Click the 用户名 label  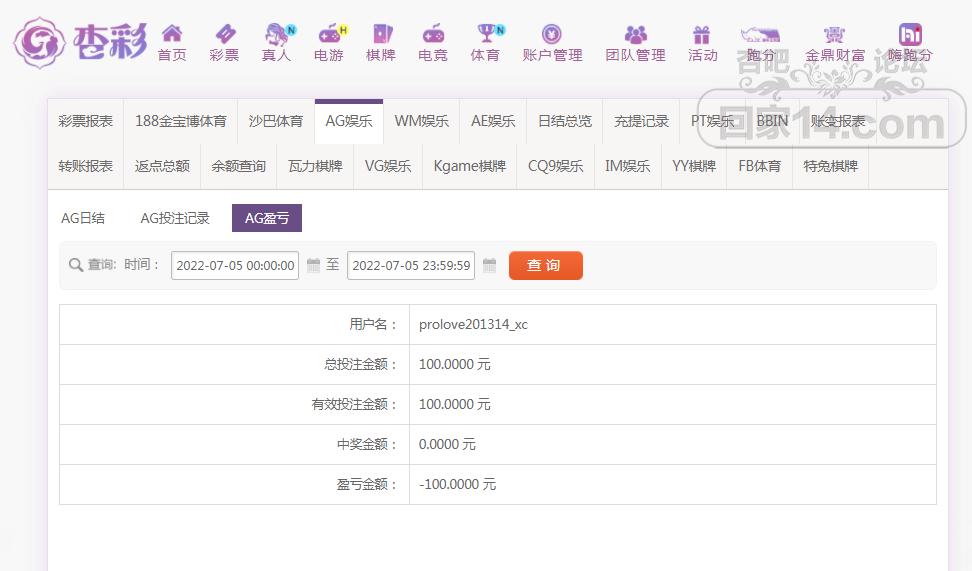[372, 324]
